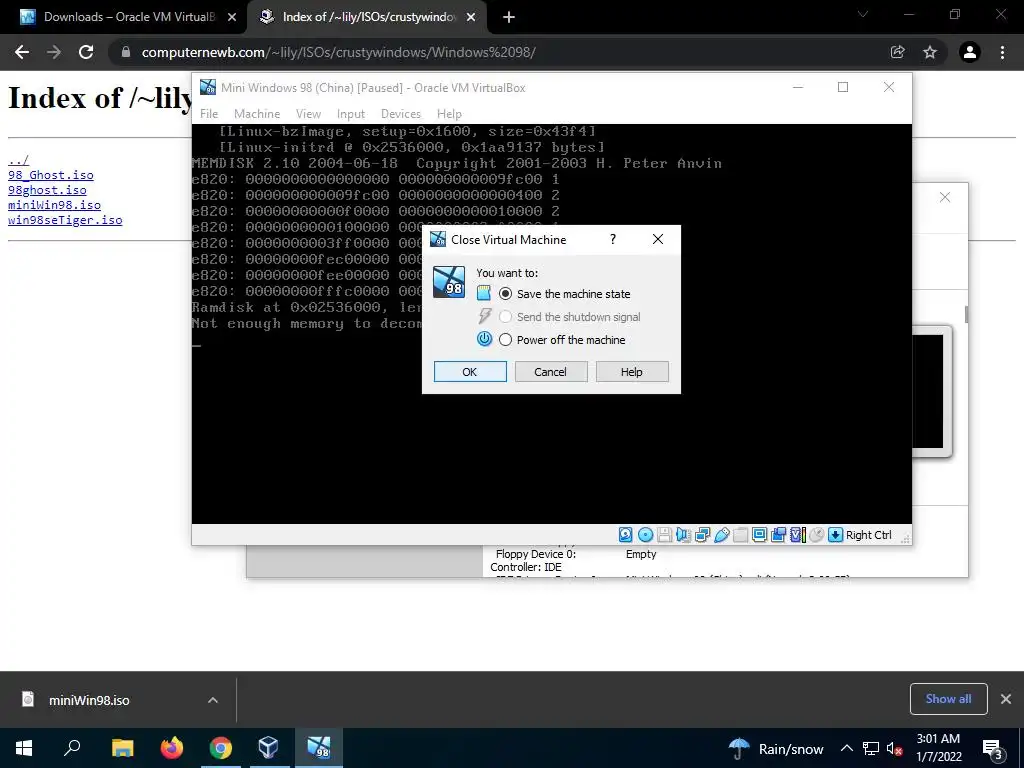Open the File menu of VirtualBox VM
1024x768 pixels.
(209, 114)
